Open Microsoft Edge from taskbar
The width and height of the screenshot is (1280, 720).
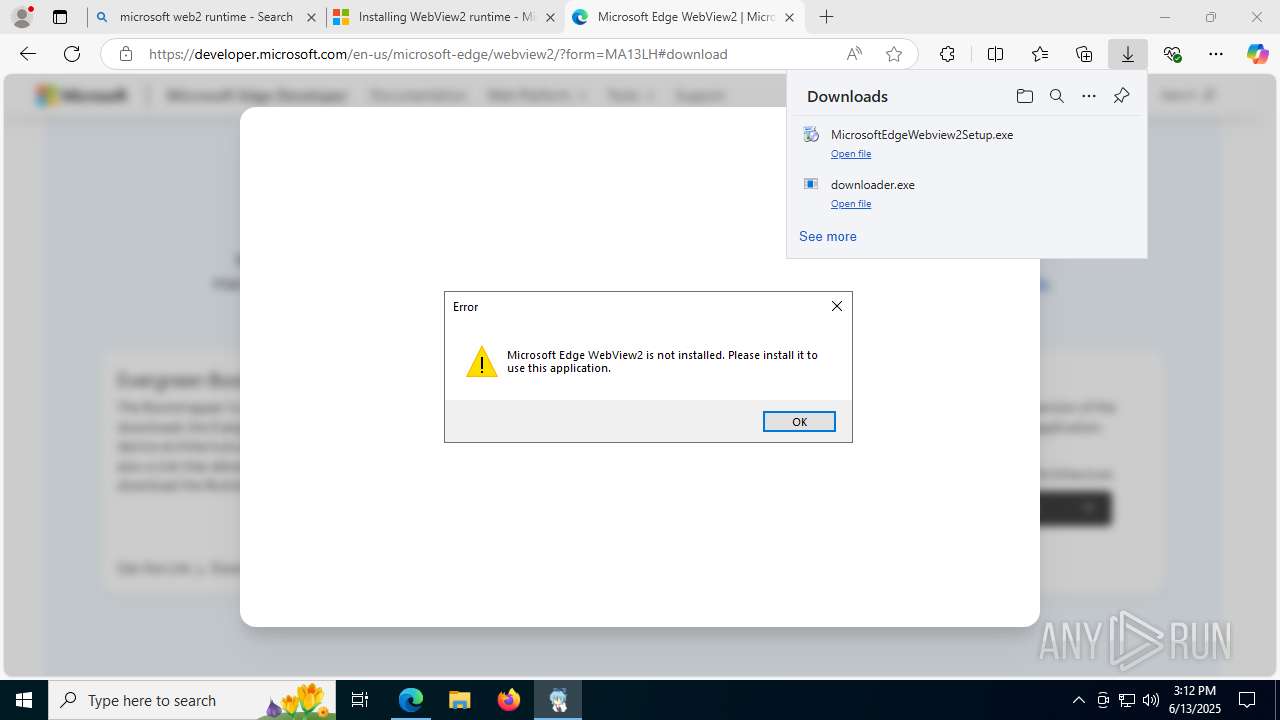[411, 700]
